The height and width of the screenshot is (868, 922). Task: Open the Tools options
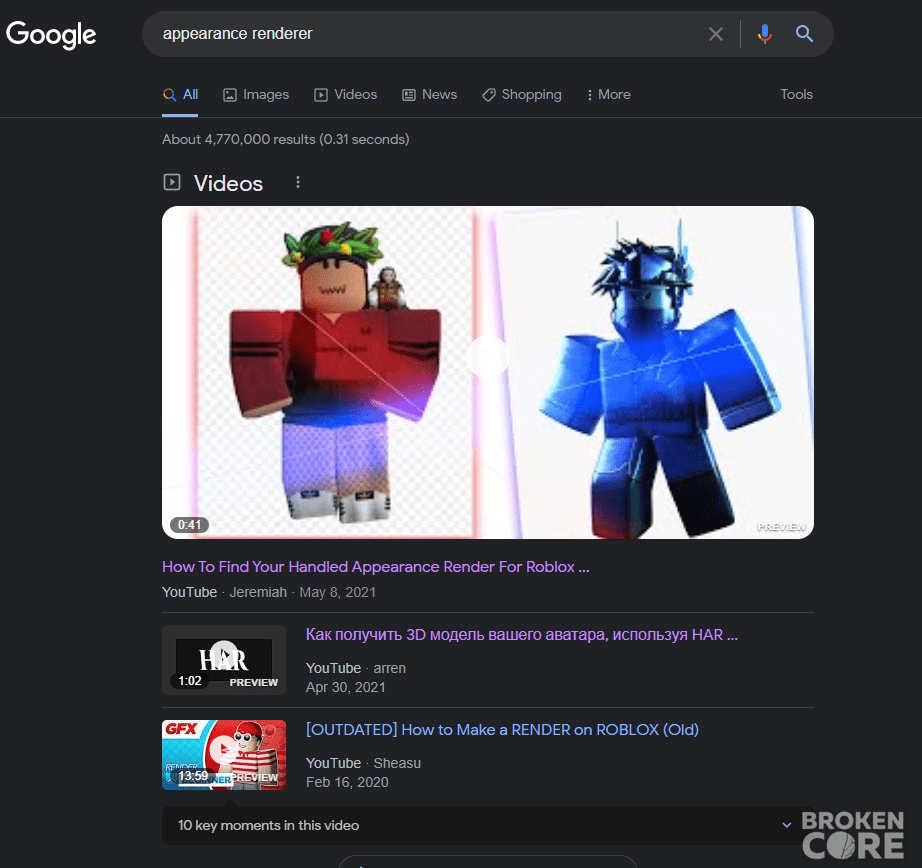pyautogui.click(x=796, y=95)
